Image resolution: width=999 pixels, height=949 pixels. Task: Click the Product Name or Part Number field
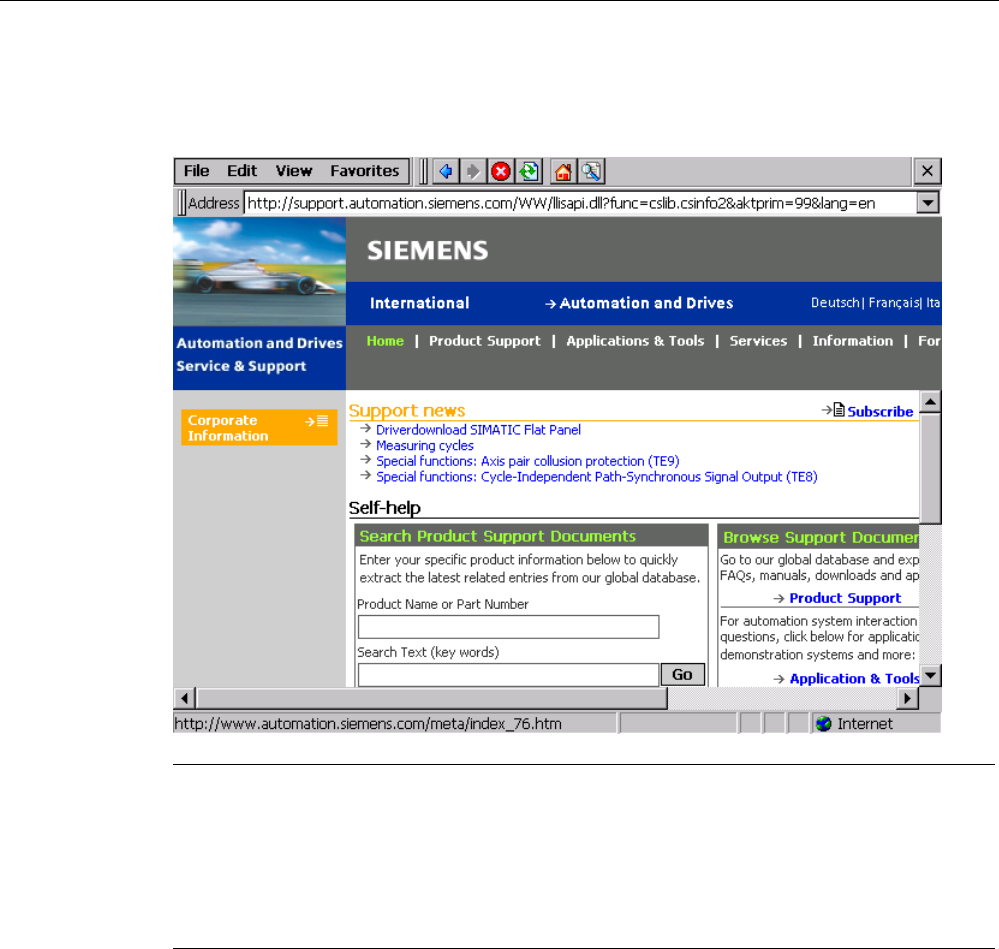tap(508, 627)
